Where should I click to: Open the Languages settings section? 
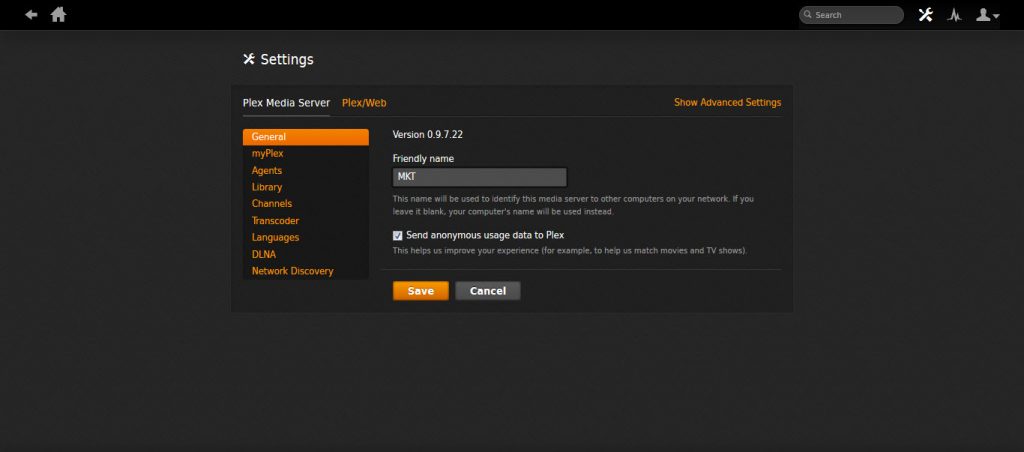coord(306,238)
